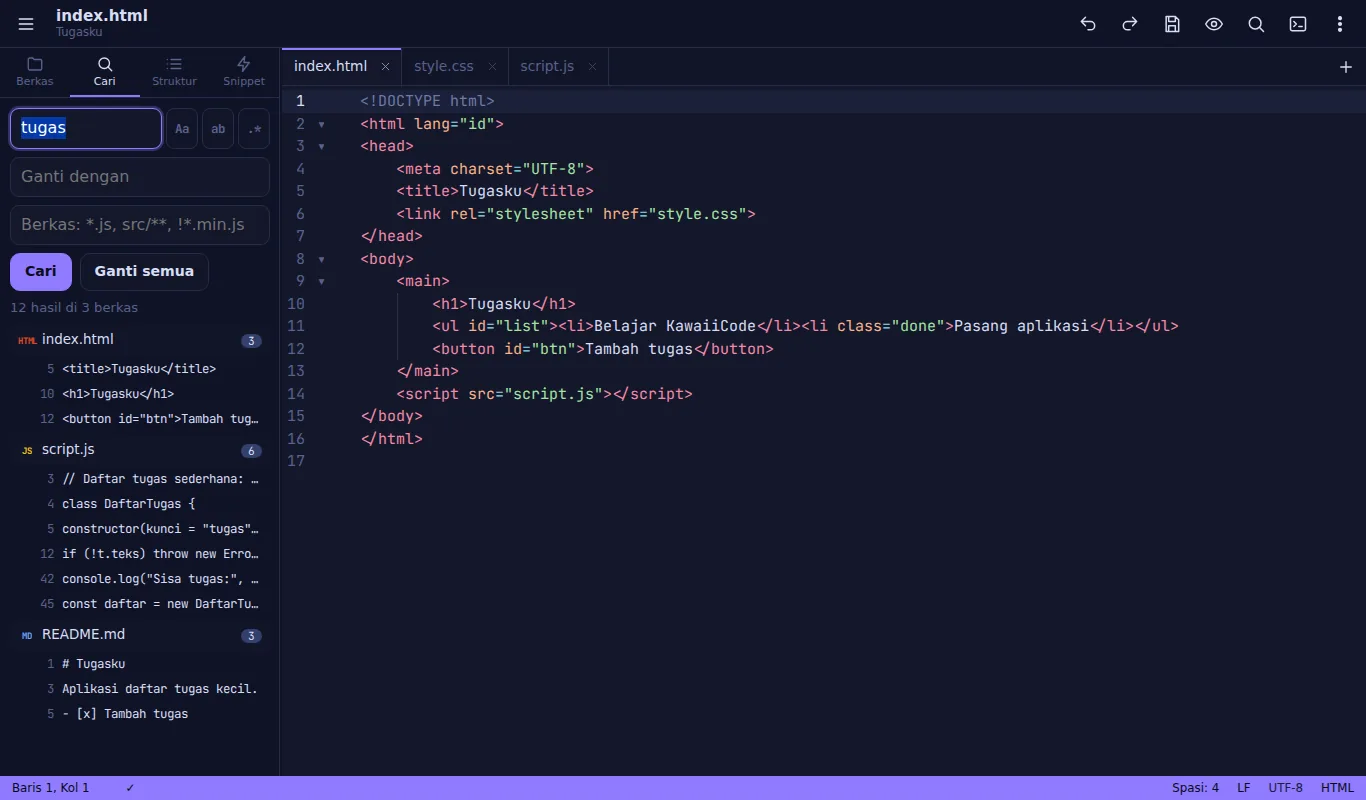Image resolution: width=1366 pixels, height=800 pixels.
Task: Close the index.html tab
Action: [385, 67]
